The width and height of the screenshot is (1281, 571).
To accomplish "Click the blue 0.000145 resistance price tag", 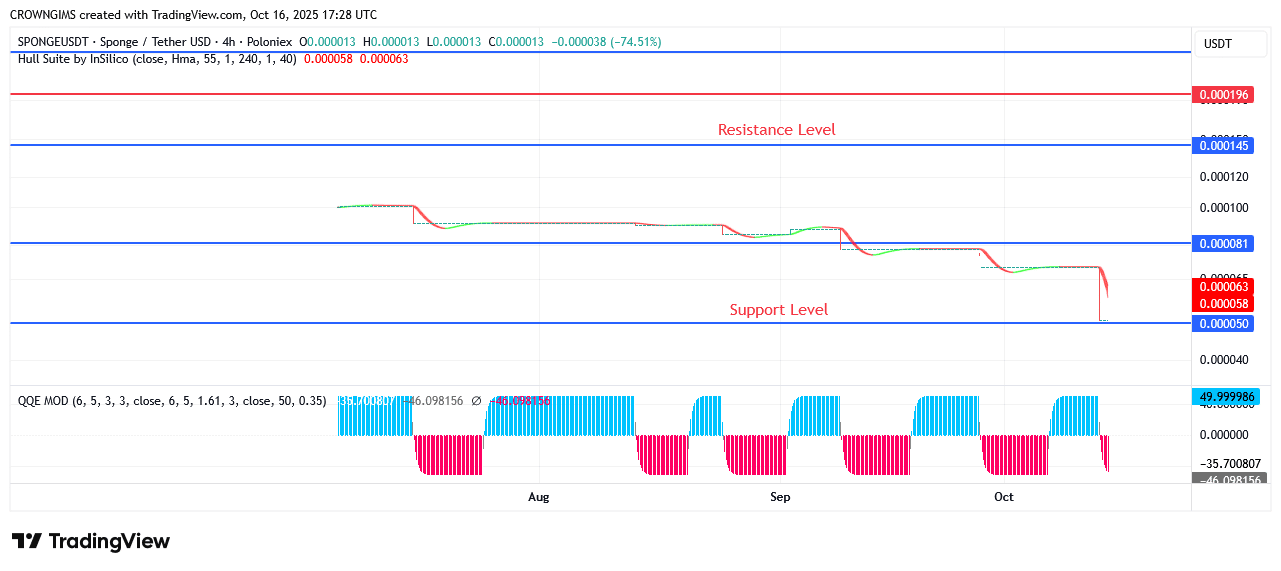I will tap(1223, 146).
